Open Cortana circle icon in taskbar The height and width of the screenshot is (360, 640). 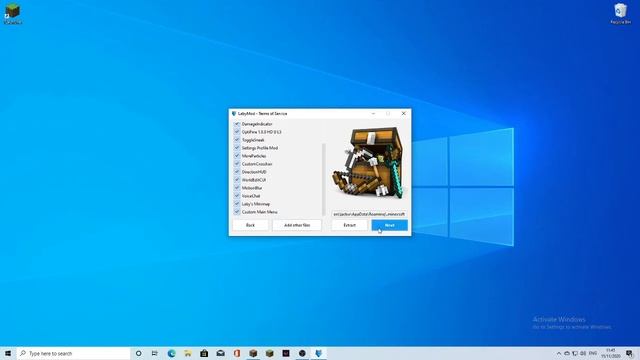[x=138, y=353]
